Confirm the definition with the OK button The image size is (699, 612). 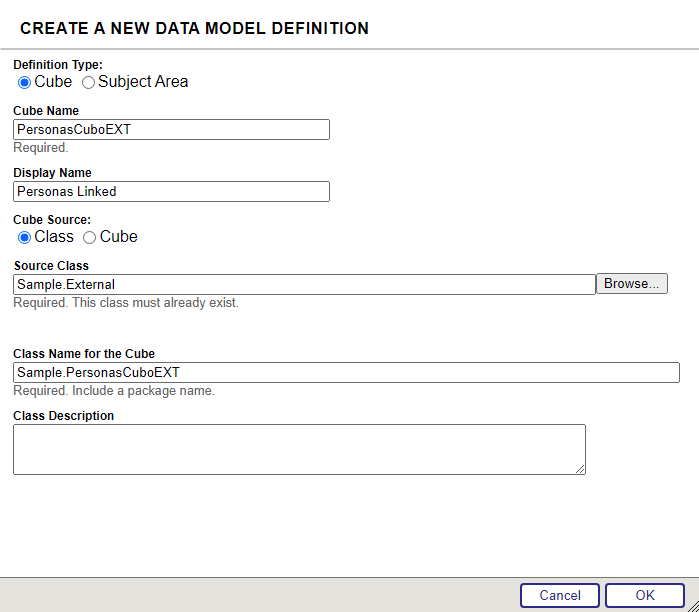click(x=645, y=595)
